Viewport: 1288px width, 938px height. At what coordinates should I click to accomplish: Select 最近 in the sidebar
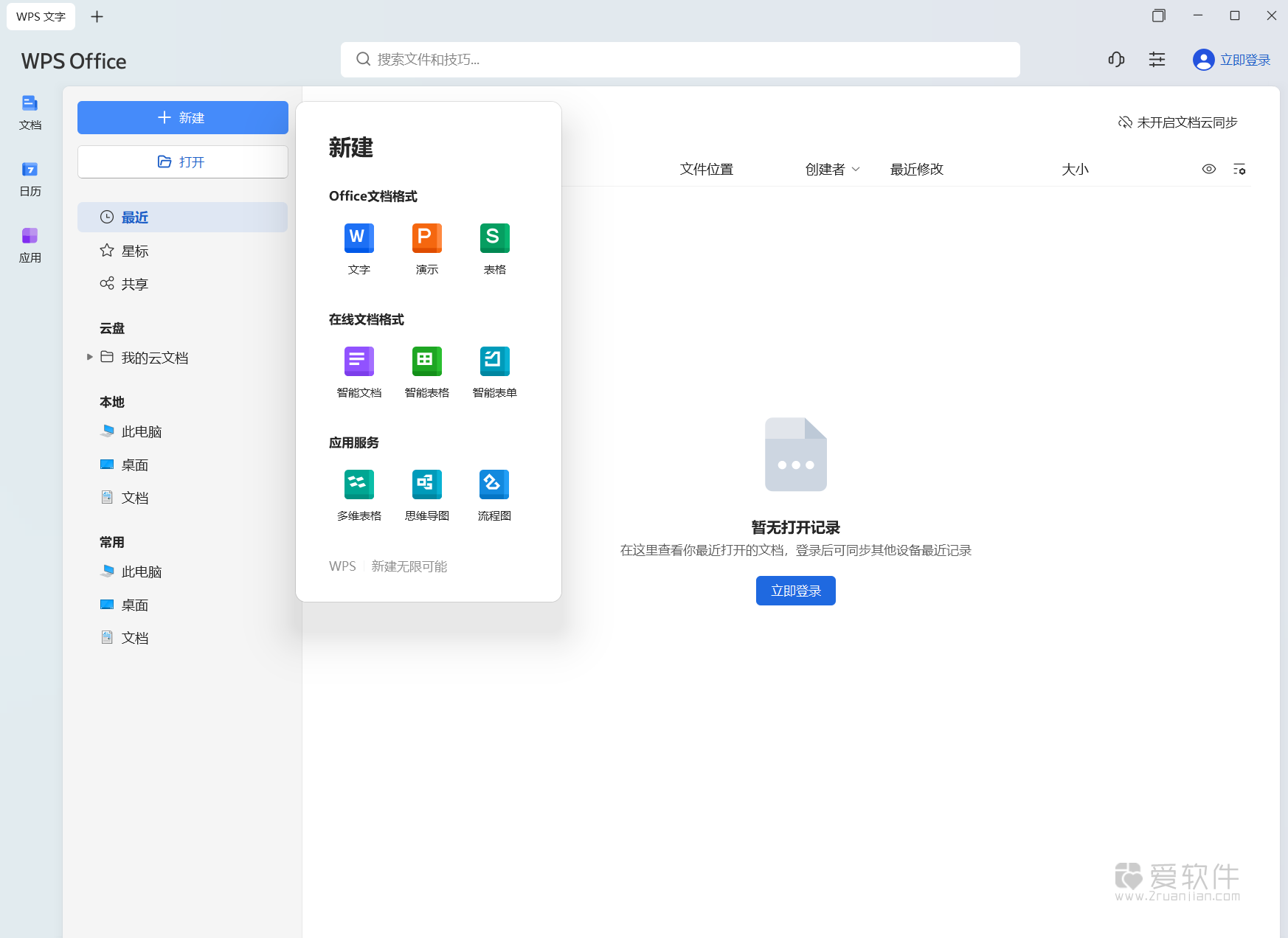182,218
